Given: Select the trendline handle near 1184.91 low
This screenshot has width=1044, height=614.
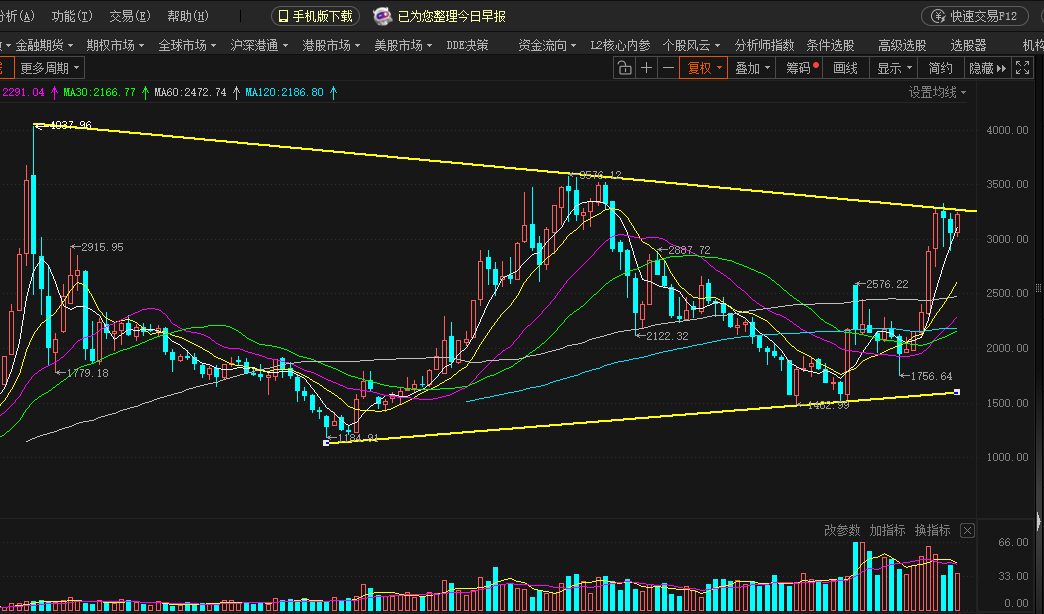Looking at the screenshot, I should (x=326, y=443).
